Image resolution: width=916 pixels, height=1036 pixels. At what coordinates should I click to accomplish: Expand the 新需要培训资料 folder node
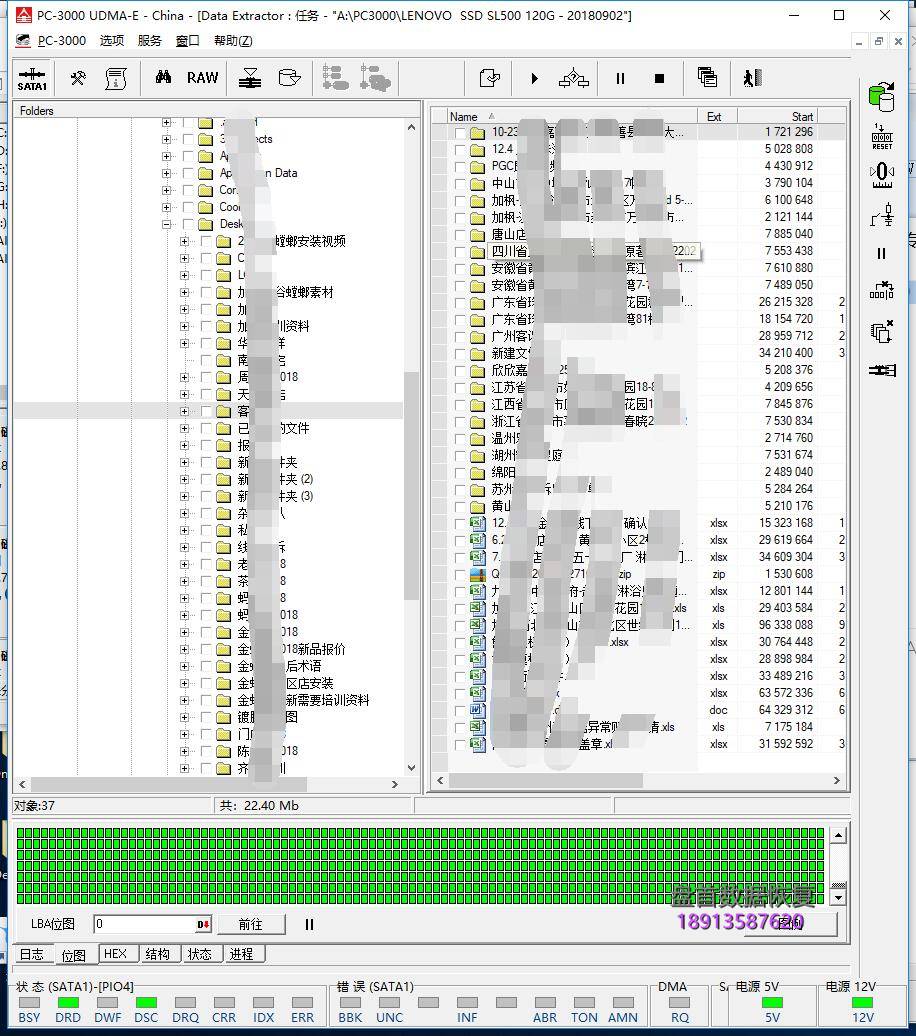point(184,700)
